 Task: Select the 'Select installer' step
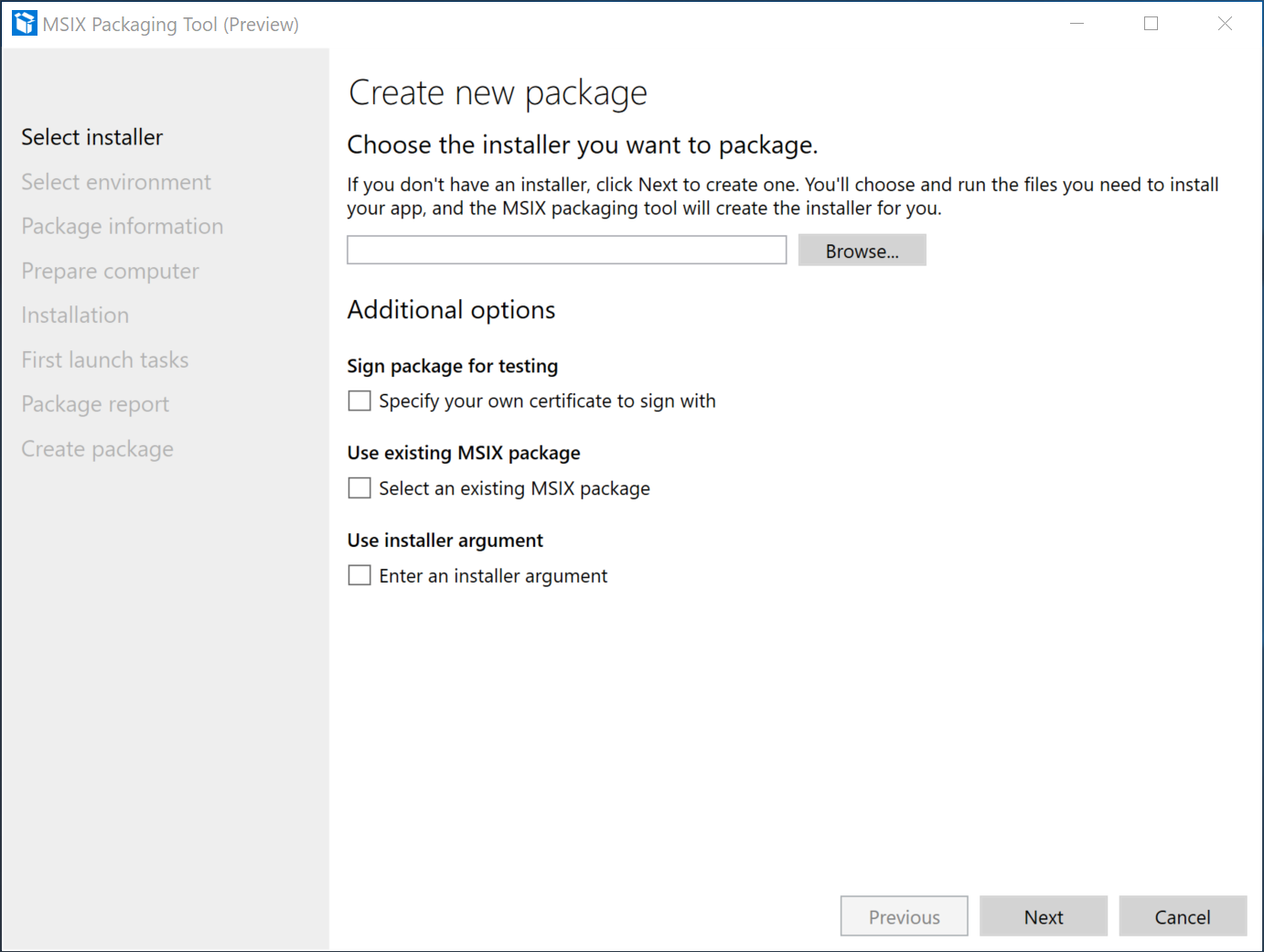coord(92,137)
